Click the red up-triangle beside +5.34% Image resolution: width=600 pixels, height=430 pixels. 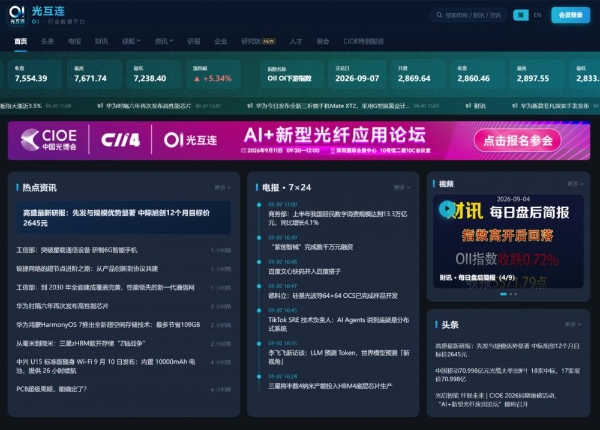(197, 79)
